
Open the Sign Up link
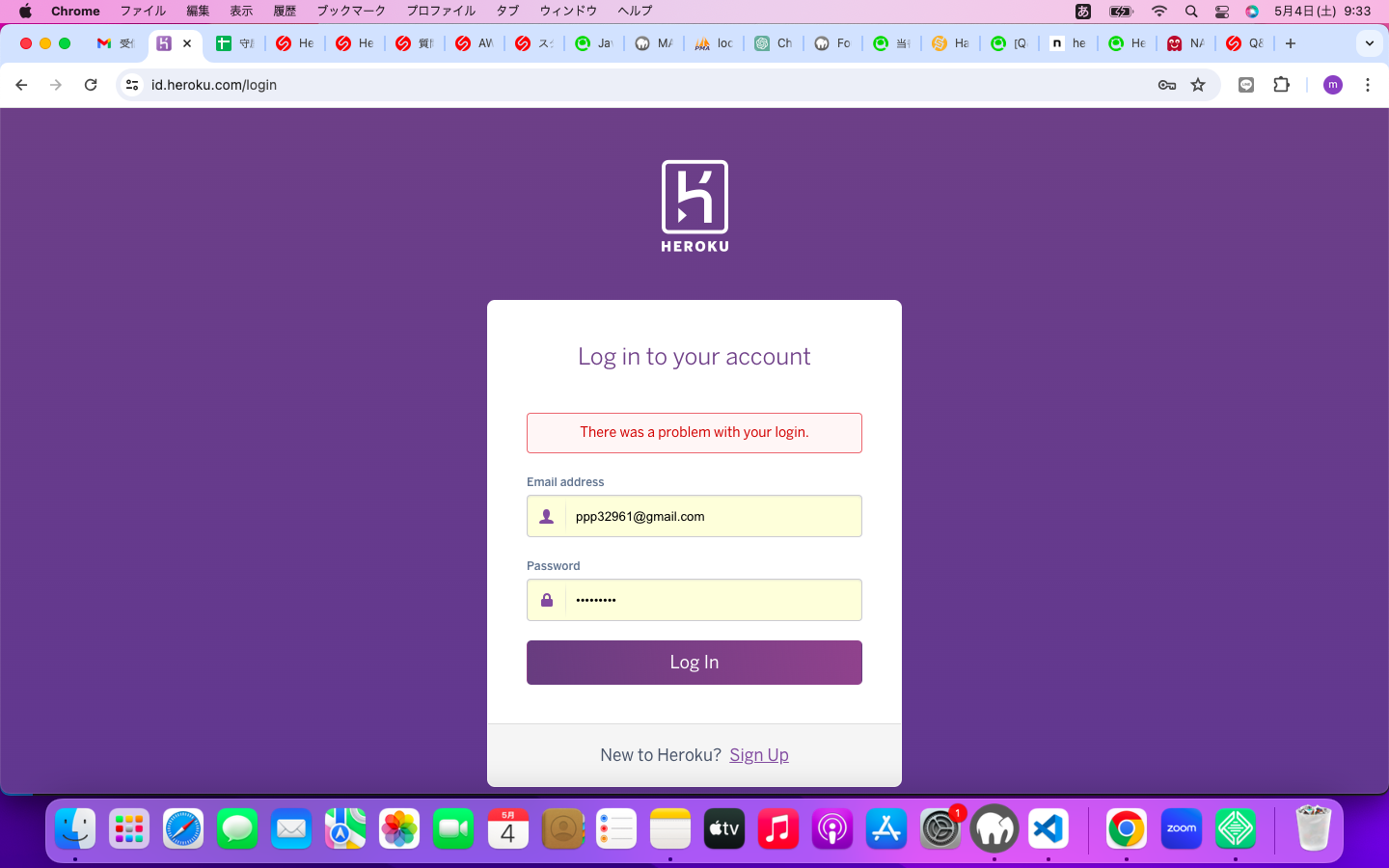point(759,754)
